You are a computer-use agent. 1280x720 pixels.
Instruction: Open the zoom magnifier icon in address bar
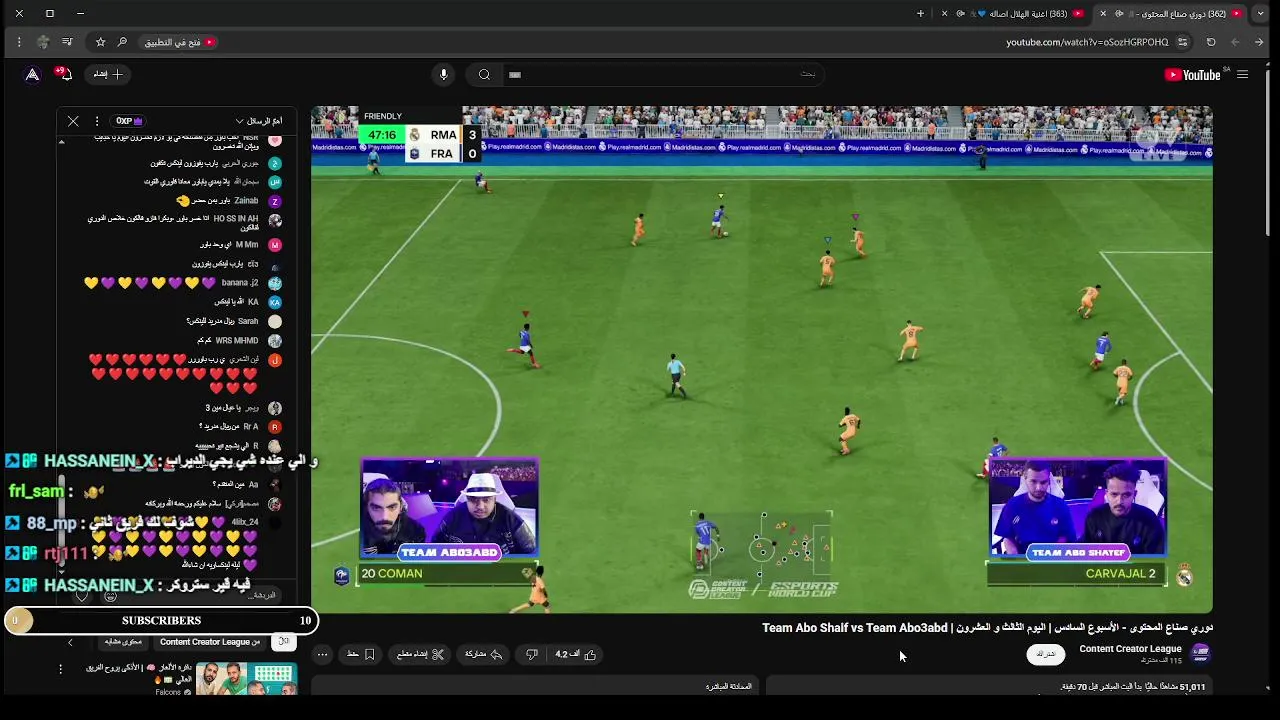point(122,42)
